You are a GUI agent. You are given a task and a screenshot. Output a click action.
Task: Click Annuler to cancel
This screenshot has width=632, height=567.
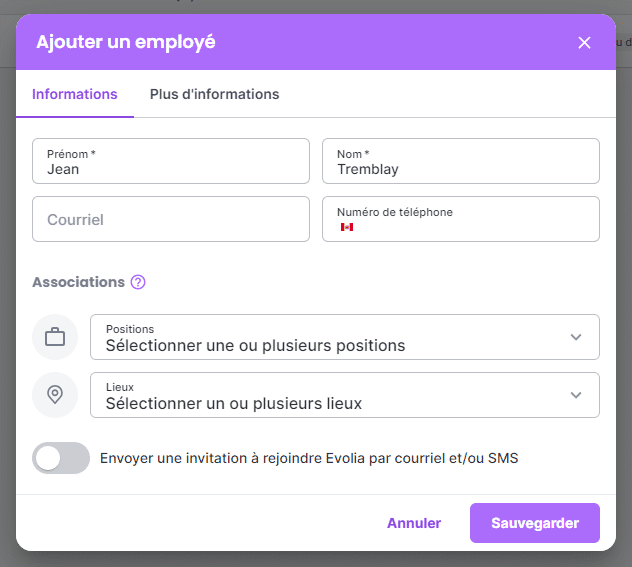pos(414,523)
